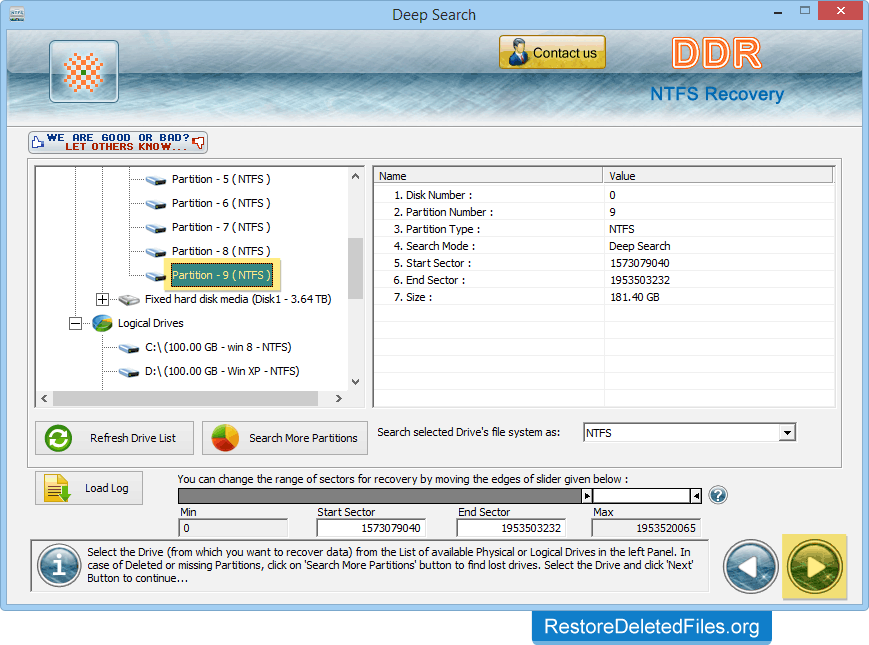Screen dimensions: 869x645
Task: Click the tree horizontal scroll right arrow
Action: (339, 398)
